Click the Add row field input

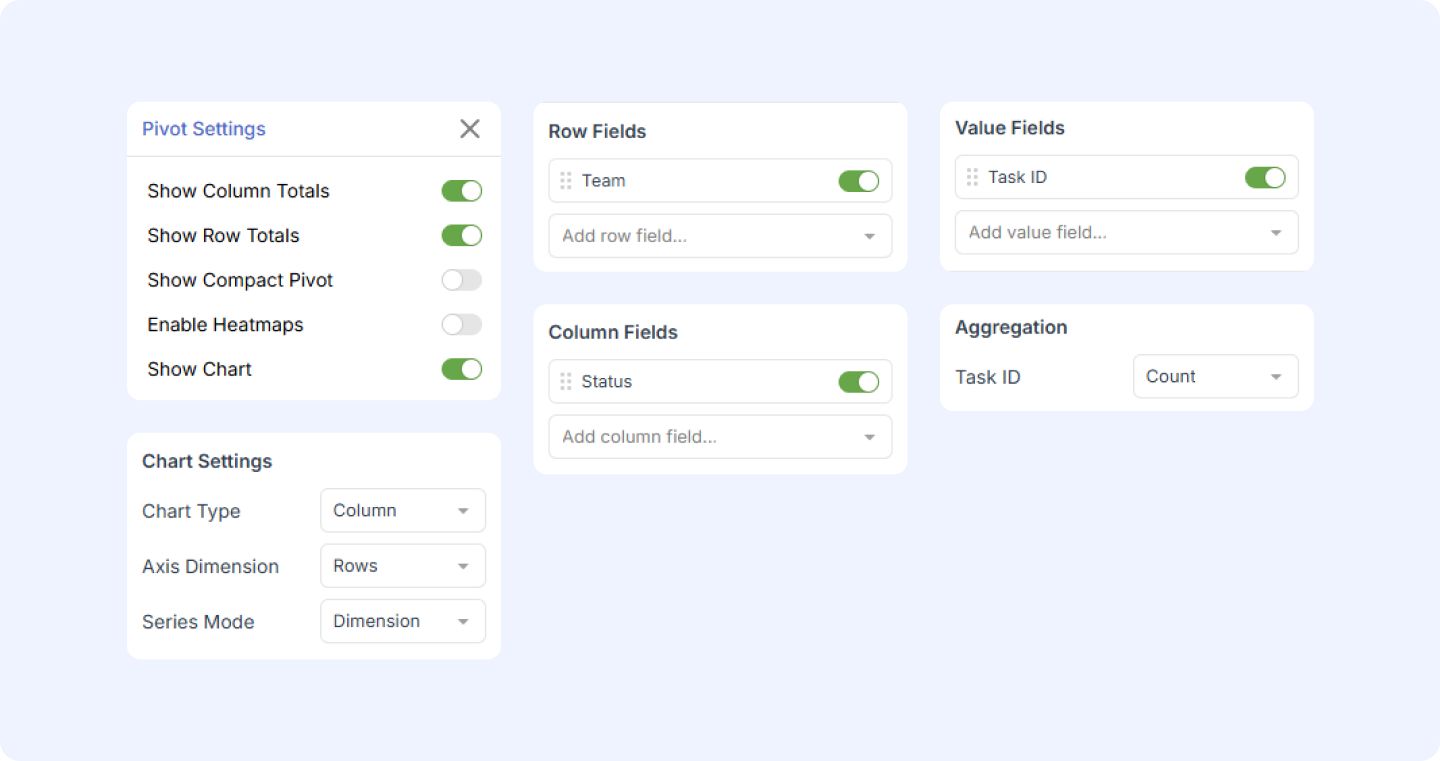click(x=700, y=236)
